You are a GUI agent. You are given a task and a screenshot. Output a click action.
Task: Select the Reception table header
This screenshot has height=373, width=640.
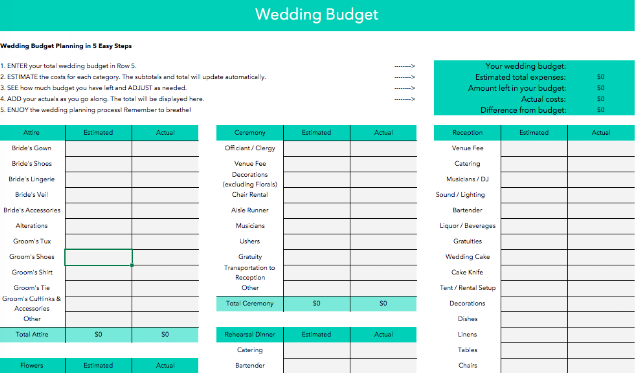[x=467, y=133]
